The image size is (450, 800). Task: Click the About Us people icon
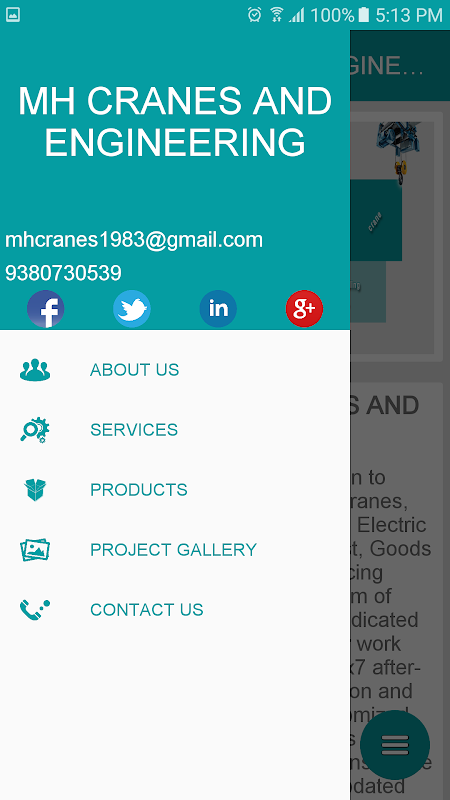[x=35, y=370]
